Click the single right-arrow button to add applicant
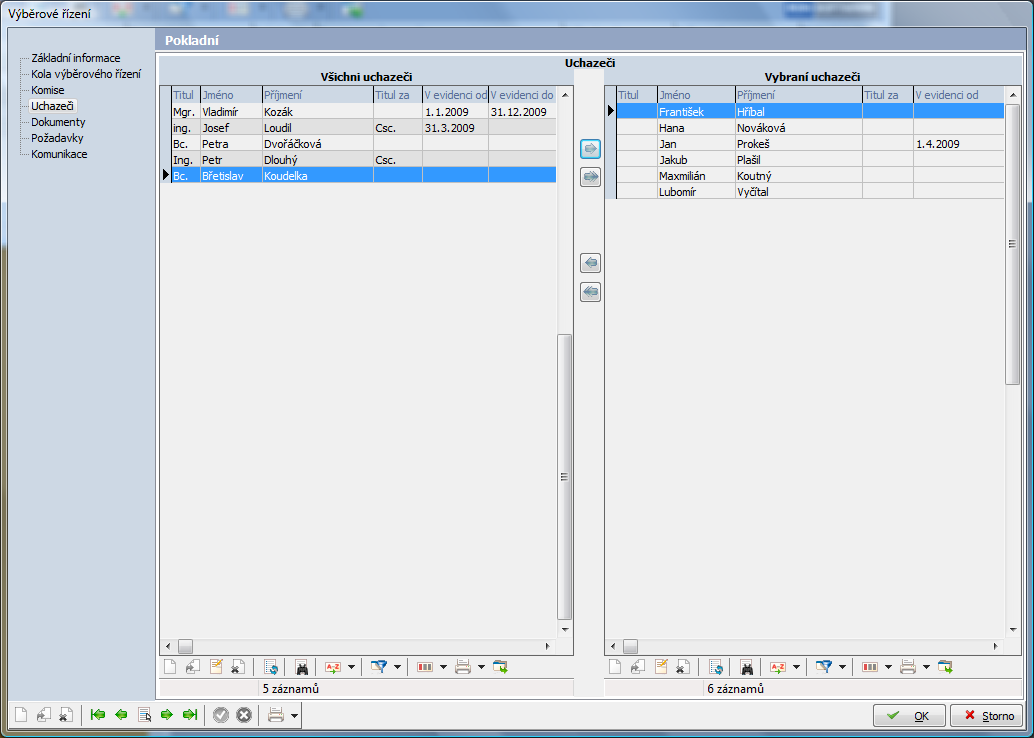The height and width of the screenshot is (738, 1034). tap(590, 149)
